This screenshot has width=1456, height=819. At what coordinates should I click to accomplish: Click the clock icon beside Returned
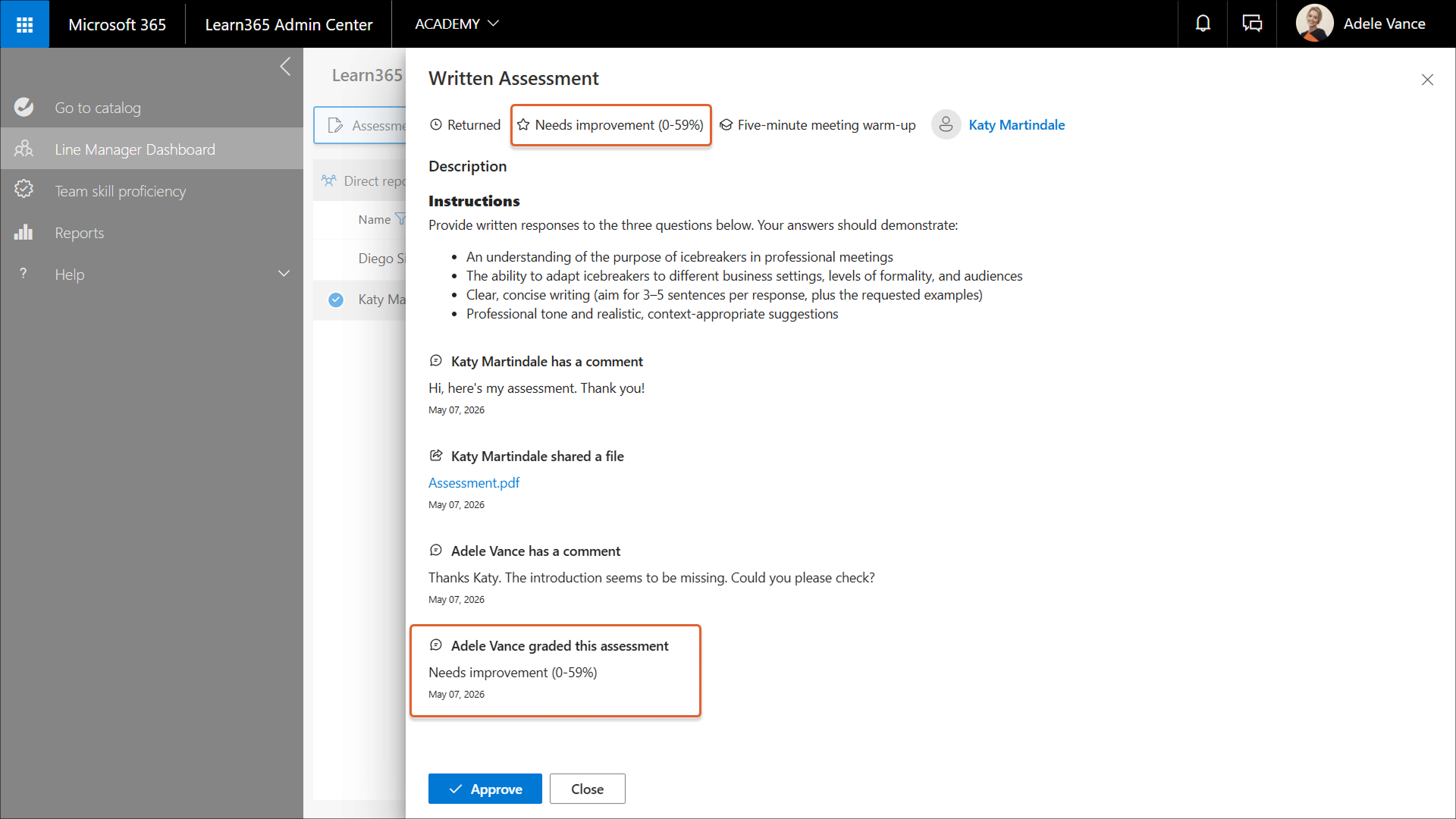coord(436,125)
